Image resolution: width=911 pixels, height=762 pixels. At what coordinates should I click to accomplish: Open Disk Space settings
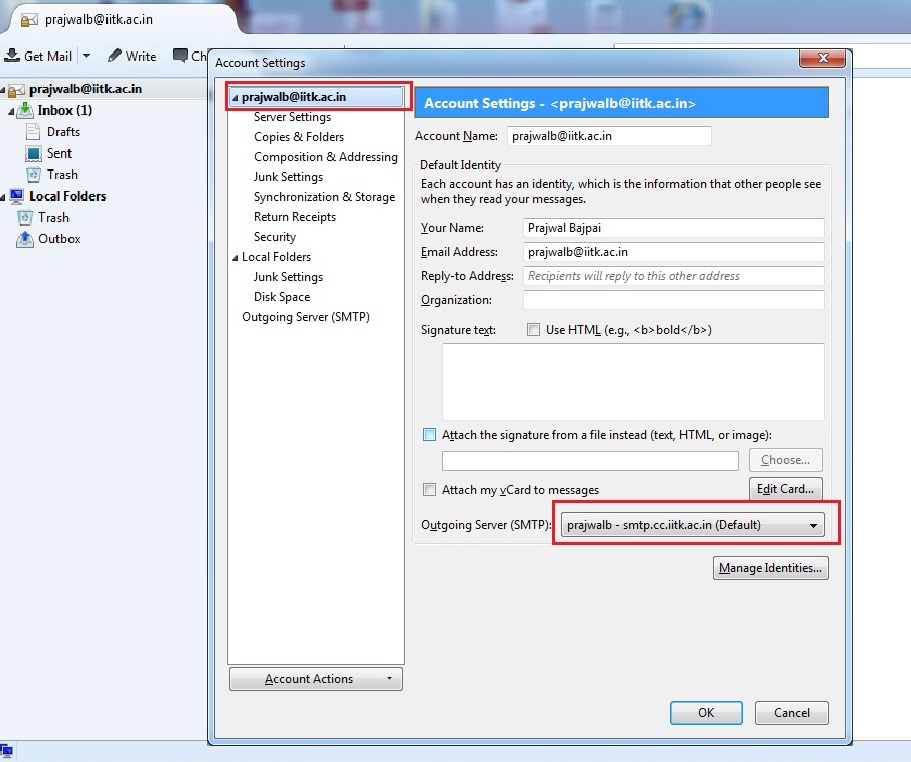point(282,297)
